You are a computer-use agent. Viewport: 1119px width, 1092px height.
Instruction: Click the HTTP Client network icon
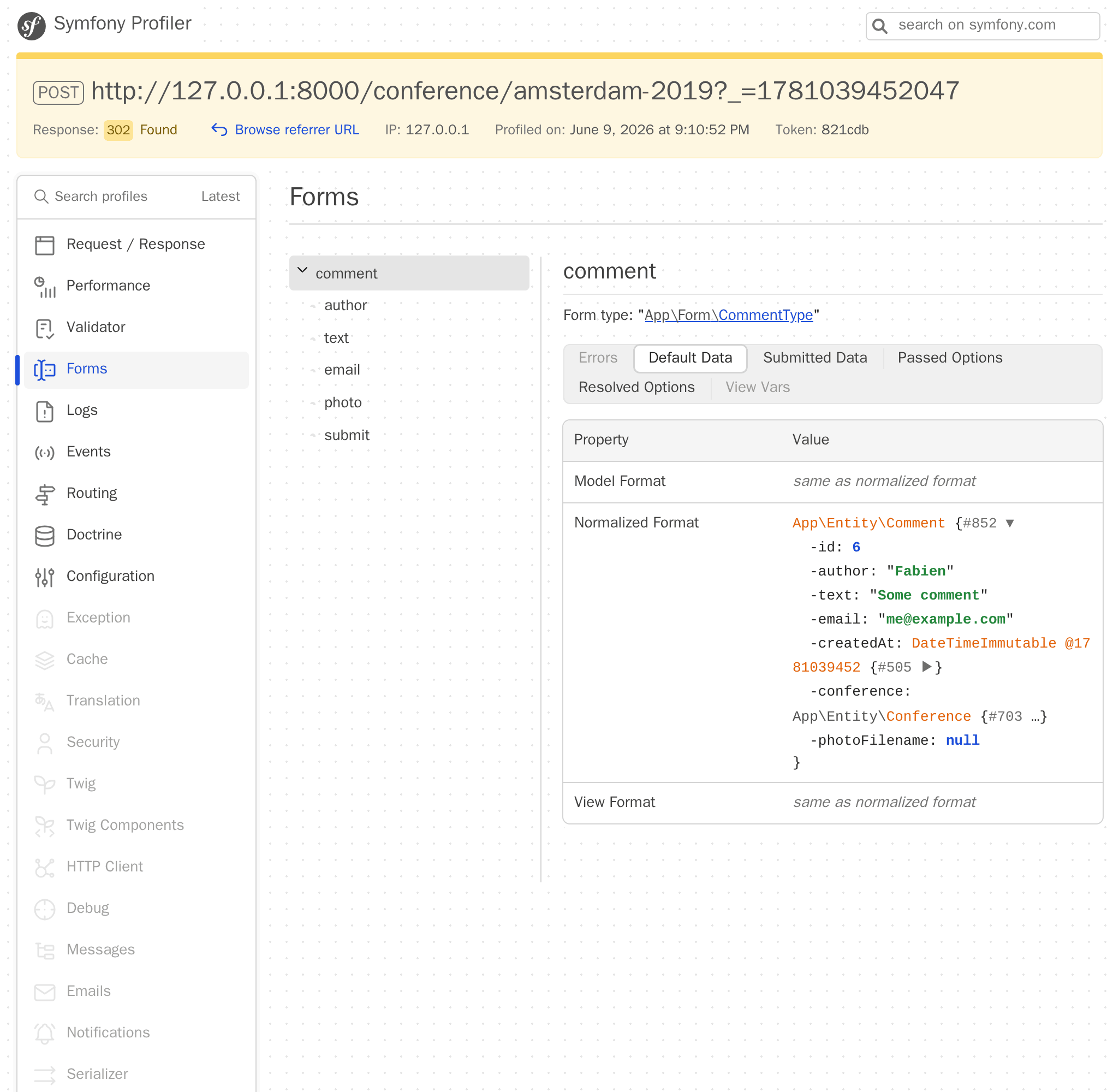pyautogui.click(x=45, y=868)
